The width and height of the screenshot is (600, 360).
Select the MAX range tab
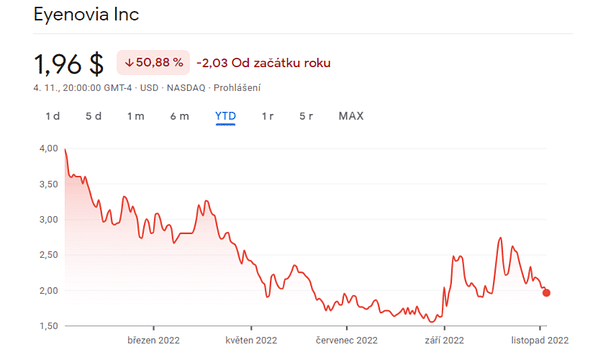(x=351, y=116)
